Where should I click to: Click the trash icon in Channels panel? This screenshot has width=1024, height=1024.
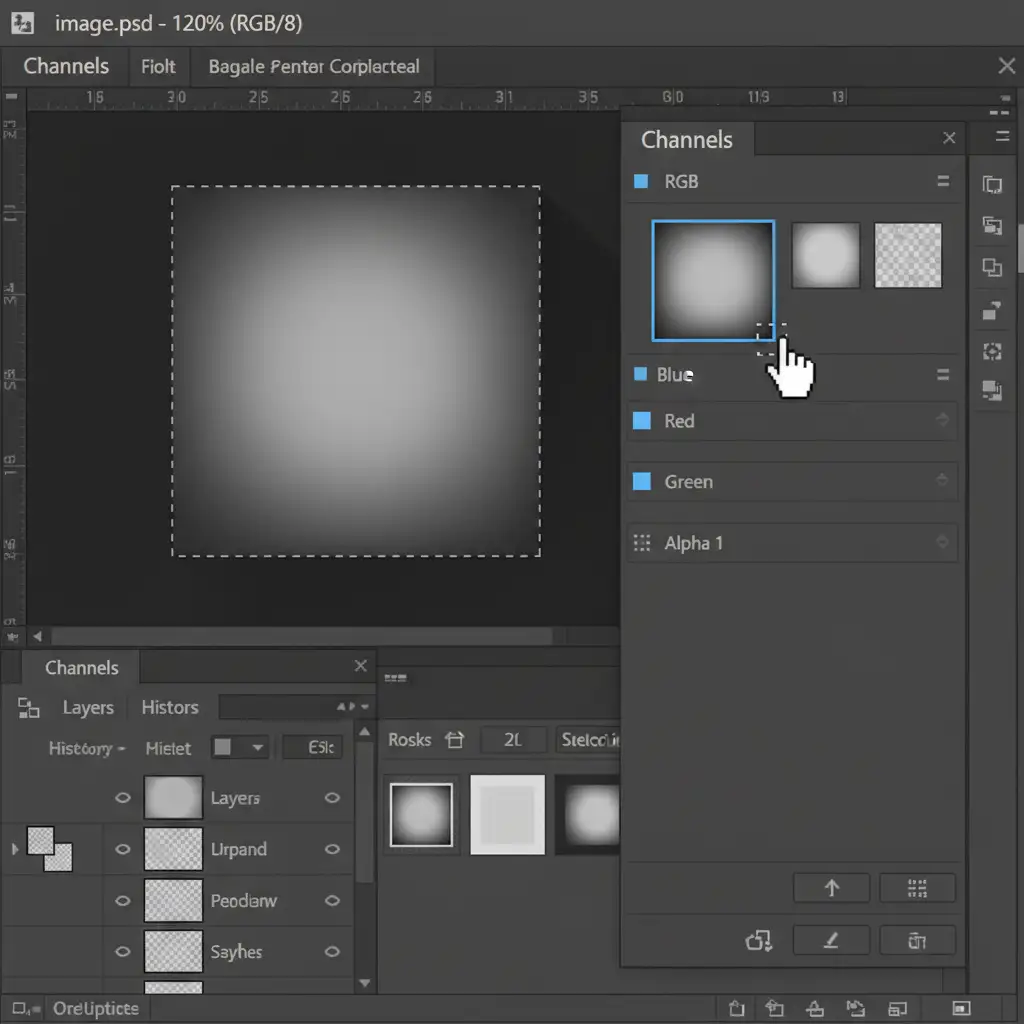(917, 940)
